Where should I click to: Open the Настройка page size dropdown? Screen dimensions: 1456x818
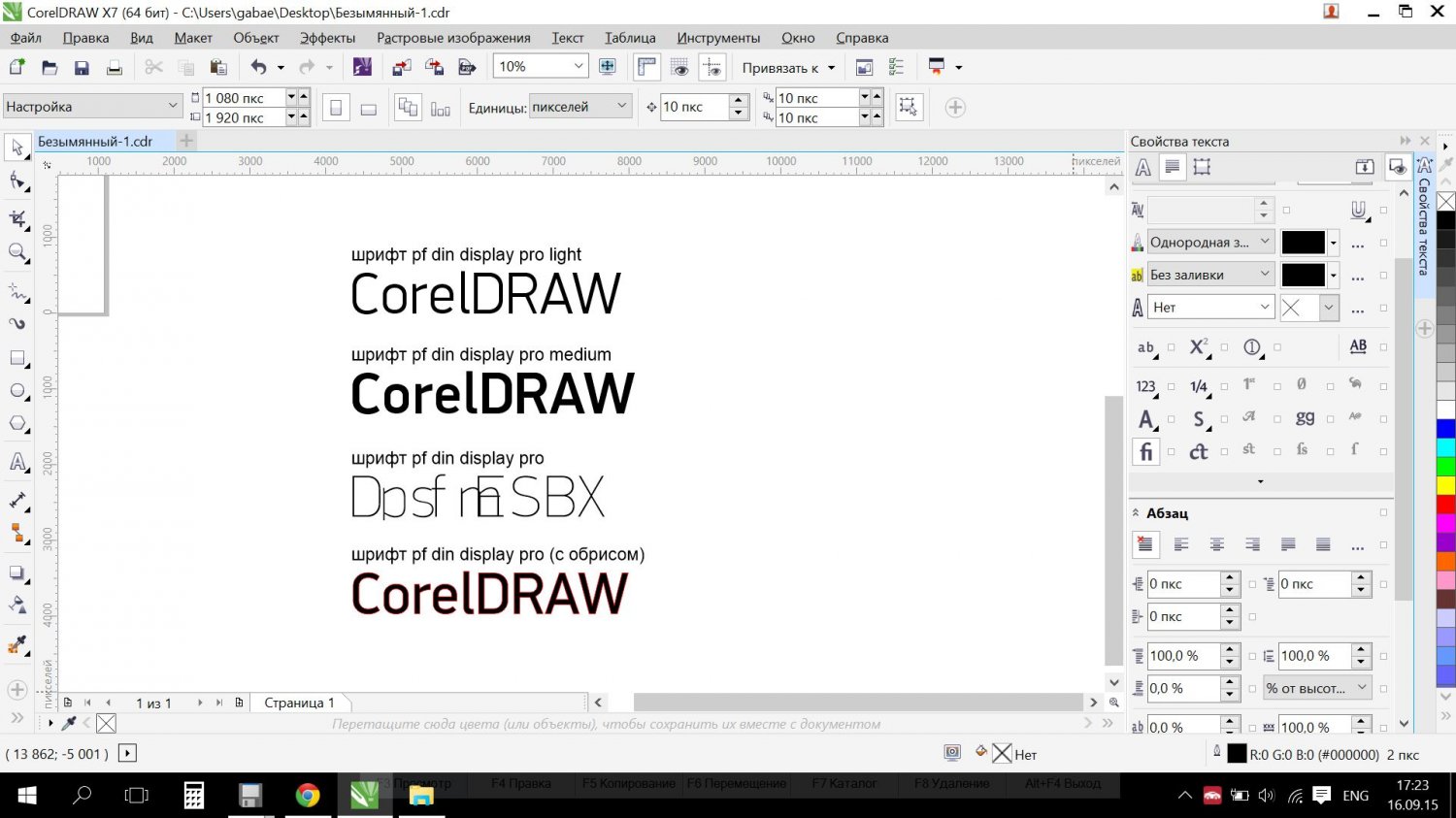tap(93, 106)
